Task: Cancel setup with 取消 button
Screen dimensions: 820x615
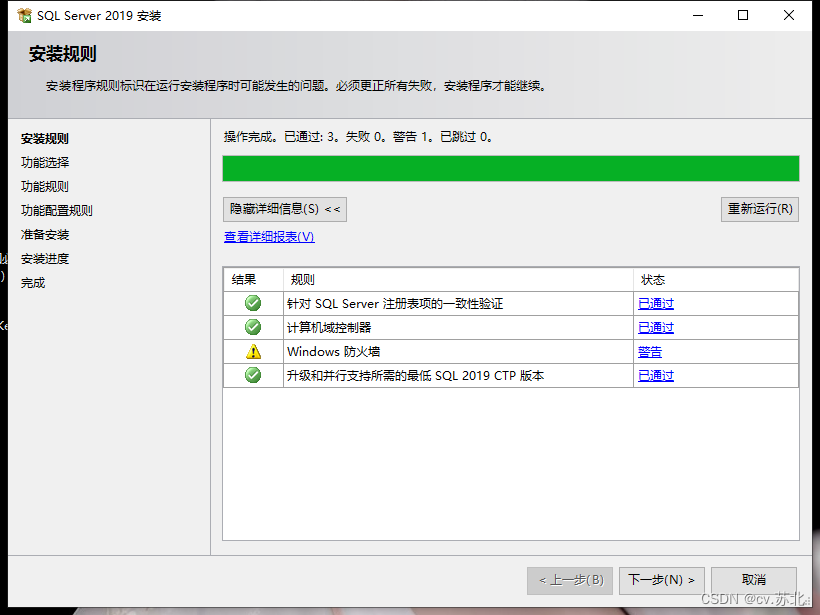Action: tap(754, 580)
